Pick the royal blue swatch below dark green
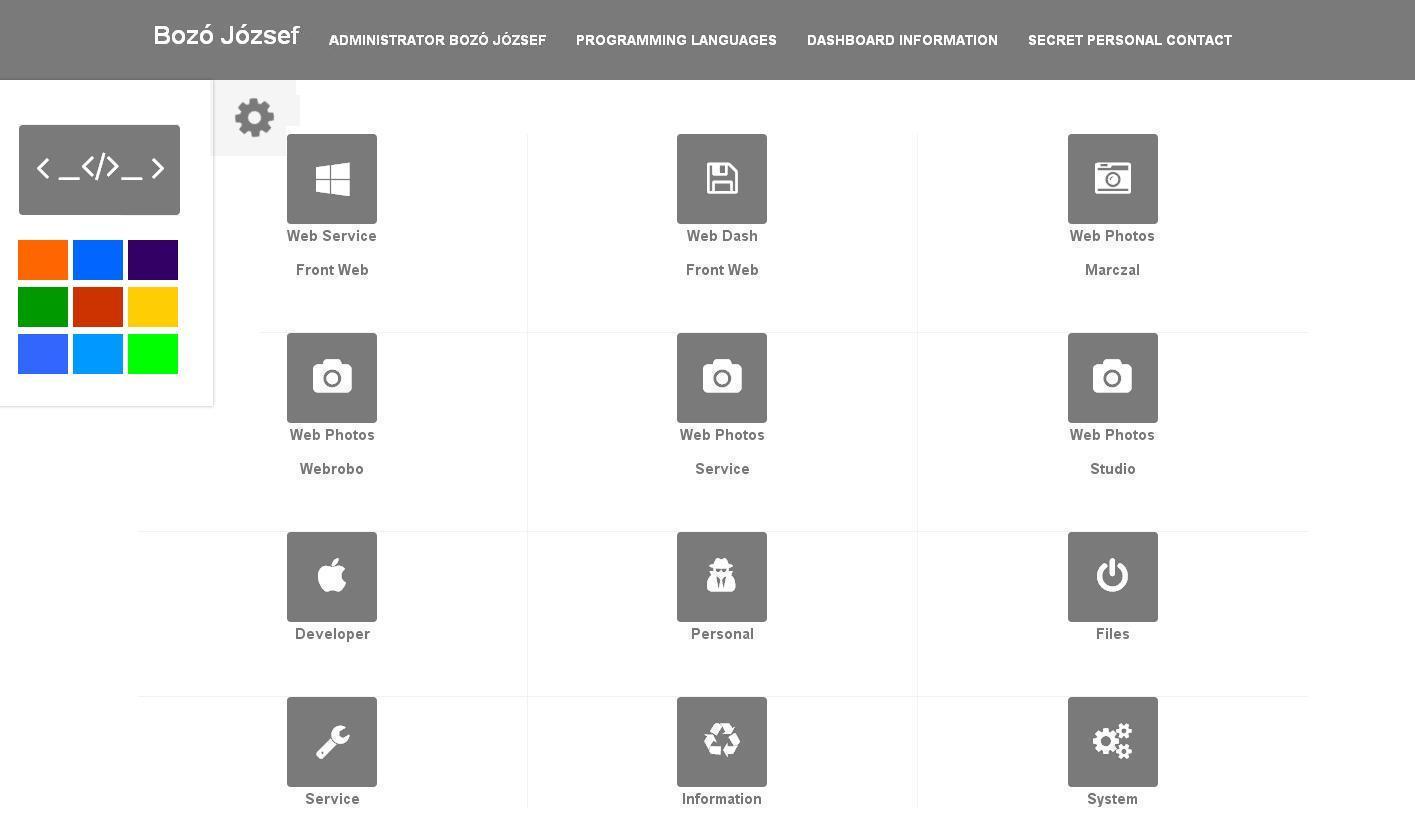Viewport: 1415px width, 815px height. (43, 354)
